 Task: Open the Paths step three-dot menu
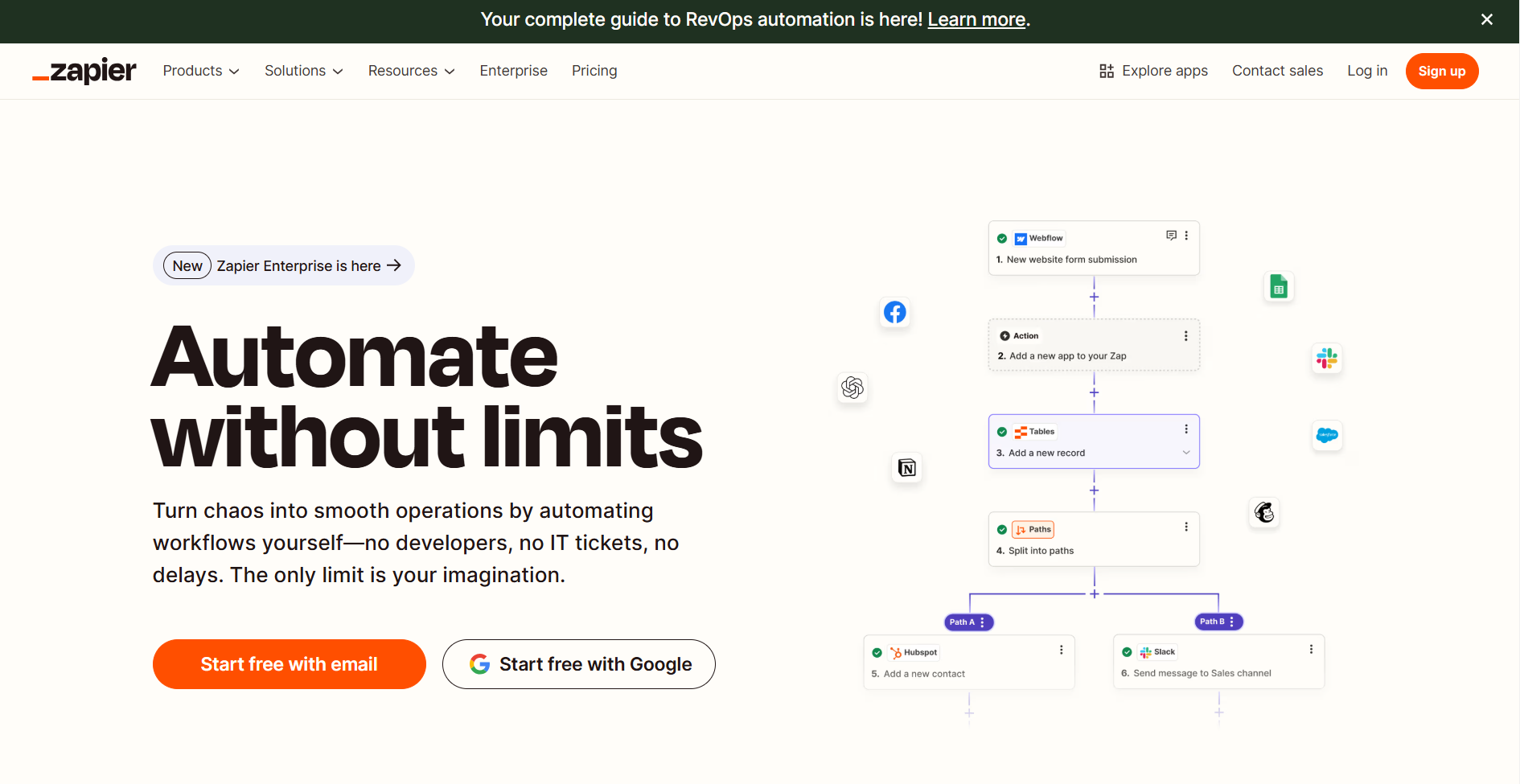coord(1186,527)
